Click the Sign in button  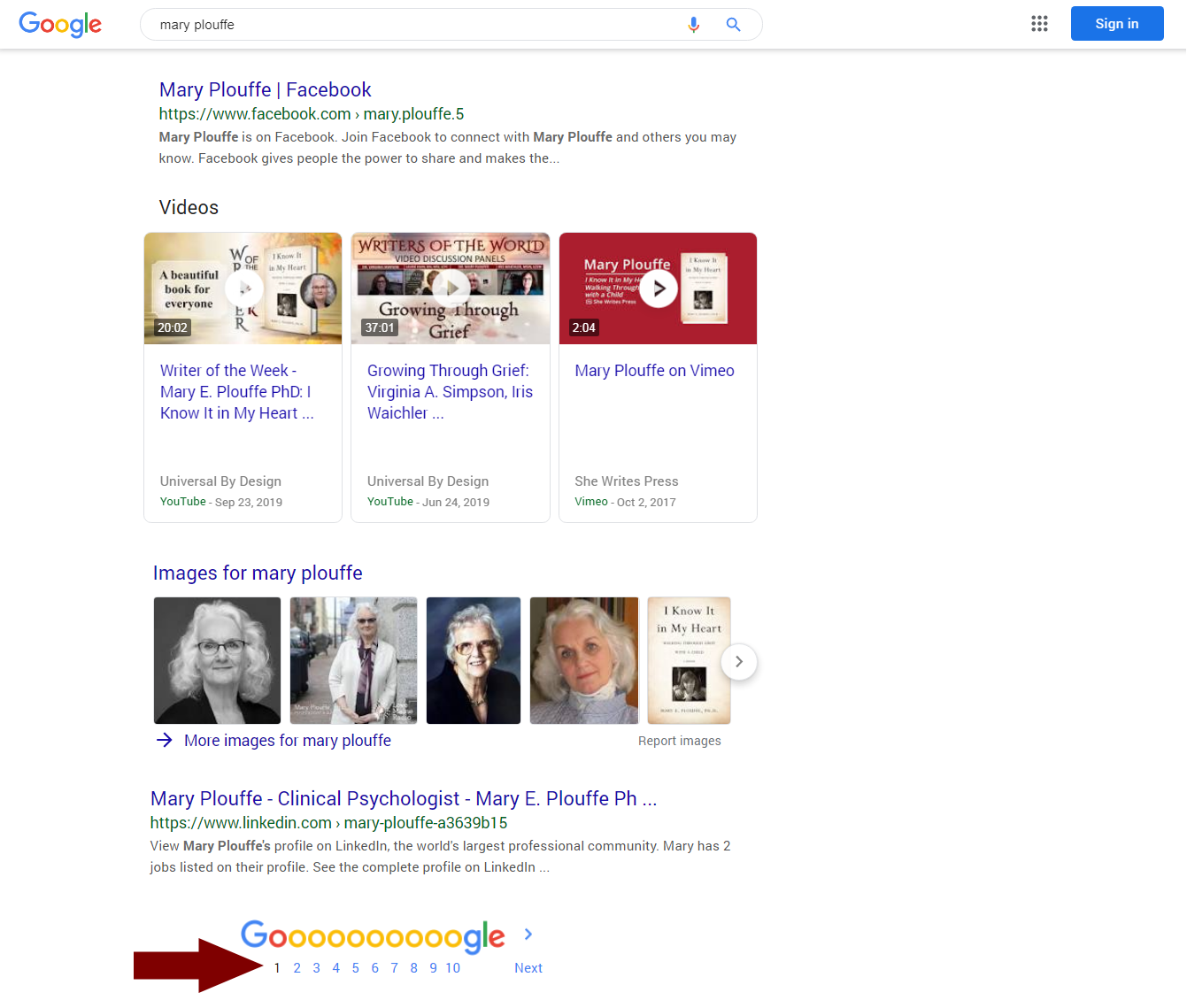point(1117,24)
